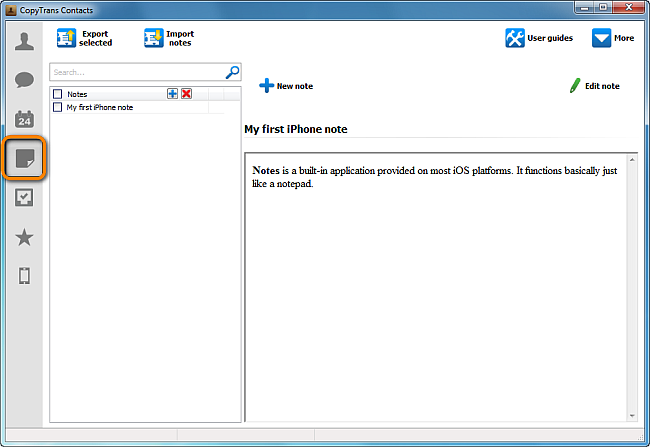
Task: Open the Bookmarks star section
Action: pyautogui.click(x=24, y=237)
